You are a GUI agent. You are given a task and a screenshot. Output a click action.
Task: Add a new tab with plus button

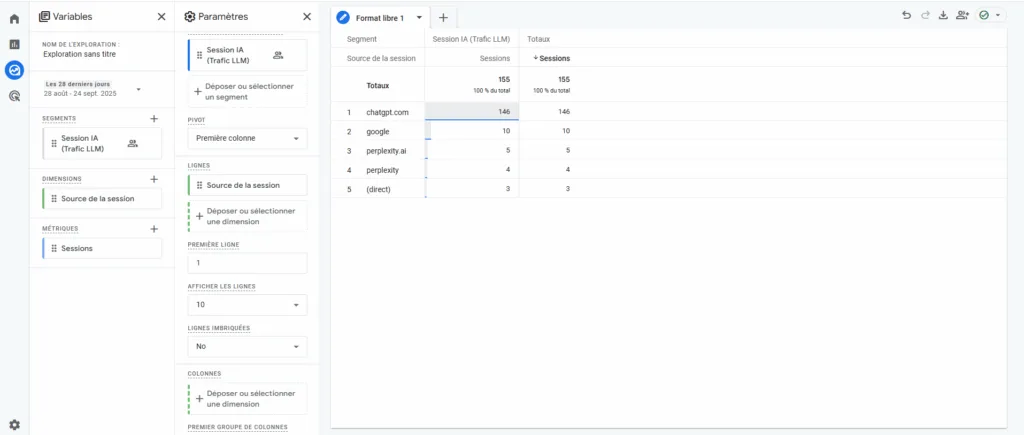pyautogui.click(x=443, y=18)
